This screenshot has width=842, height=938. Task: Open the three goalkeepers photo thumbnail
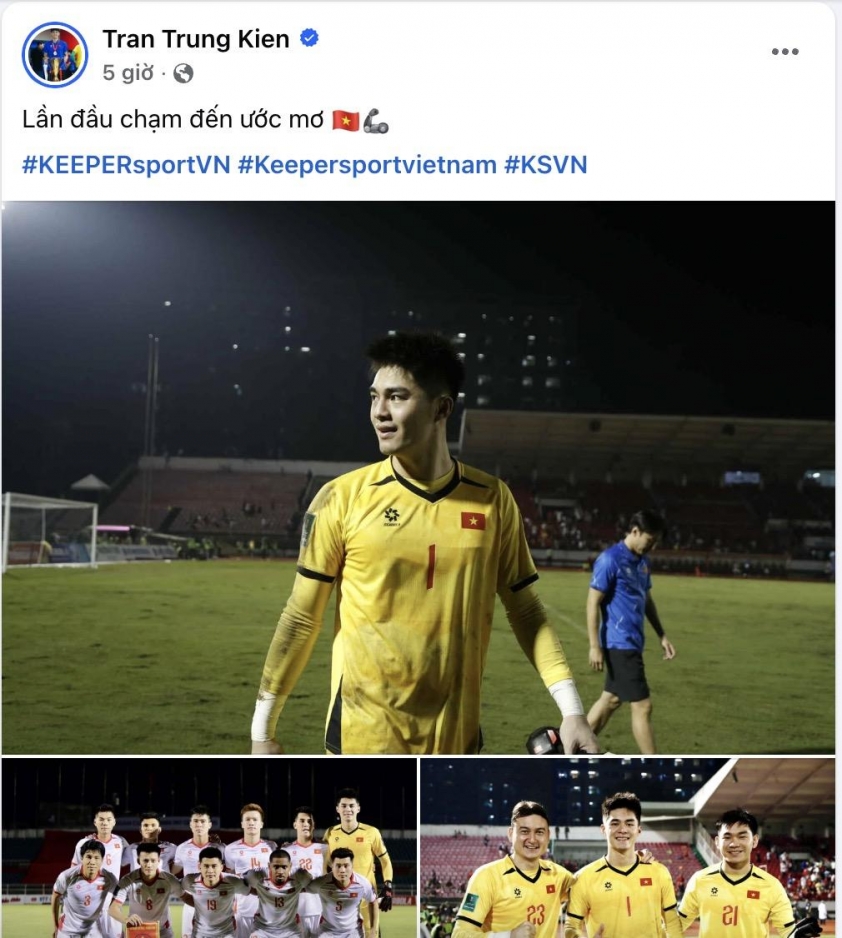point(628,848)
